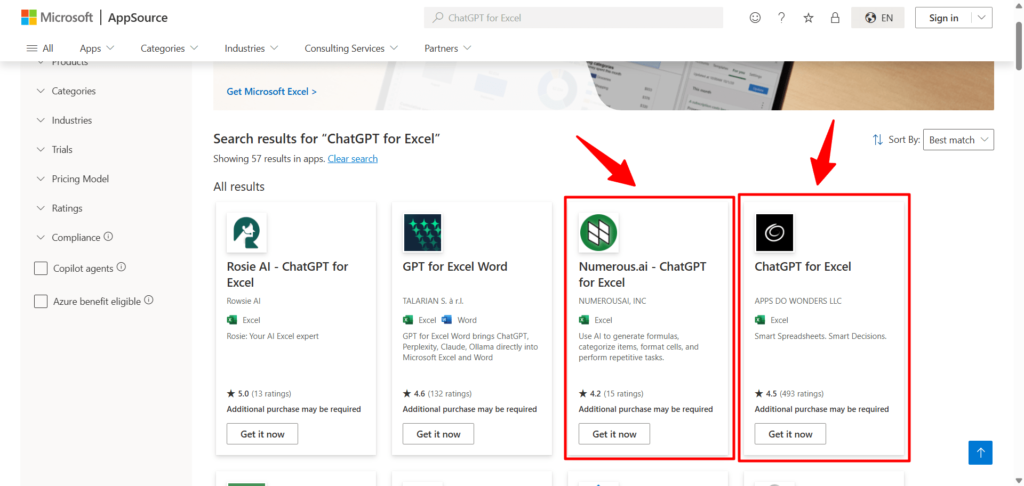Click the Rosie AI app logo

(x=246, y=233)
